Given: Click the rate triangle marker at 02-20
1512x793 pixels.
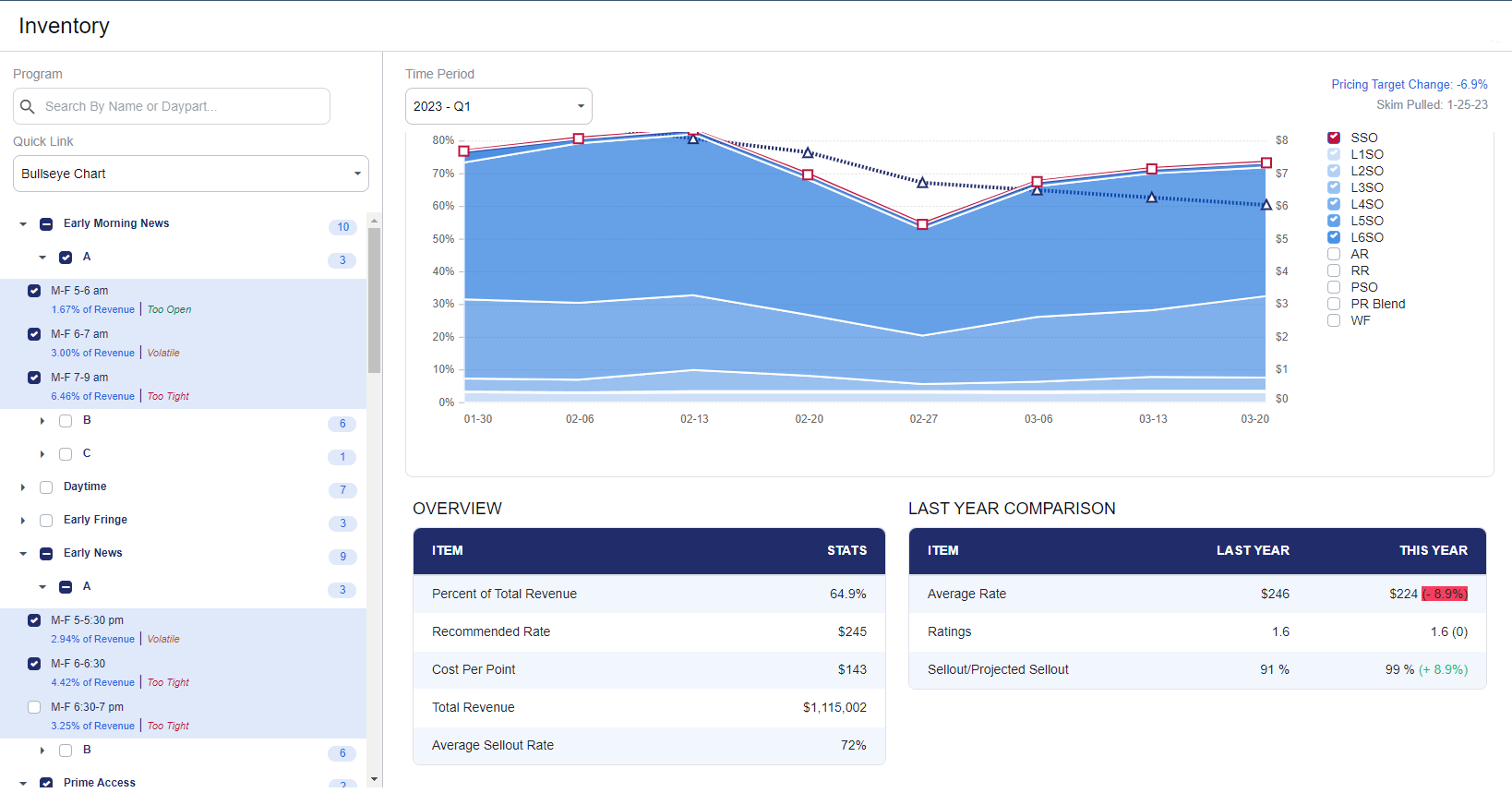Looking at the screenshot, I should 808,152.
